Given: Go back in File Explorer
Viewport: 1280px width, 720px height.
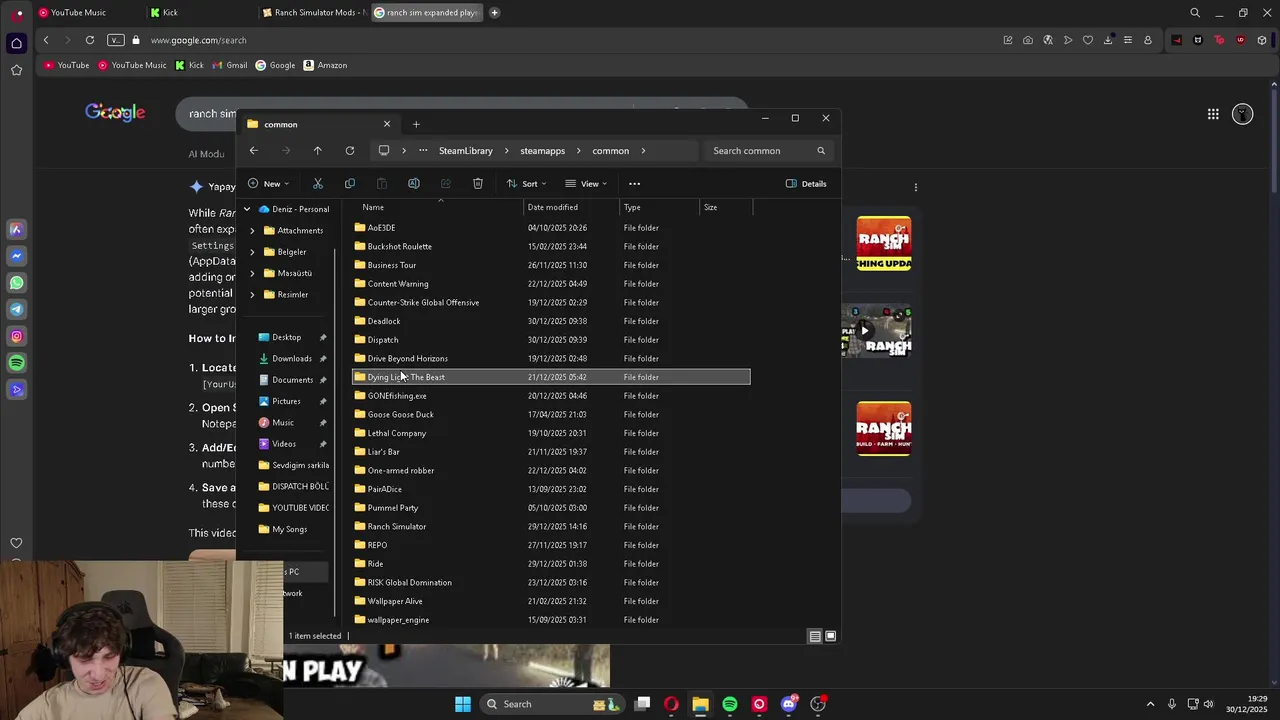Looking at the screenshot, I should [254, 150].
